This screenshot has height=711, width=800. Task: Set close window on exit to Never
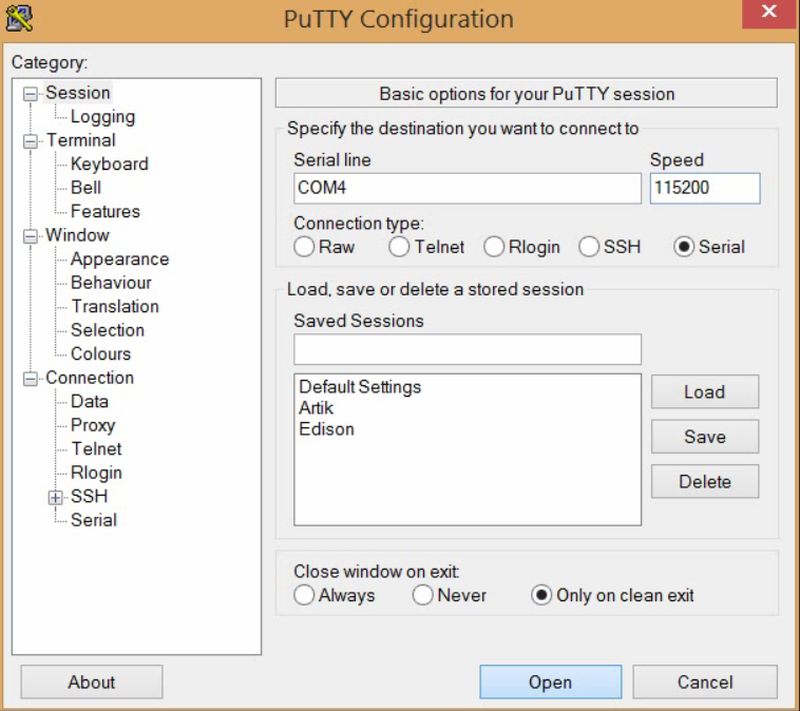(423, 595)
